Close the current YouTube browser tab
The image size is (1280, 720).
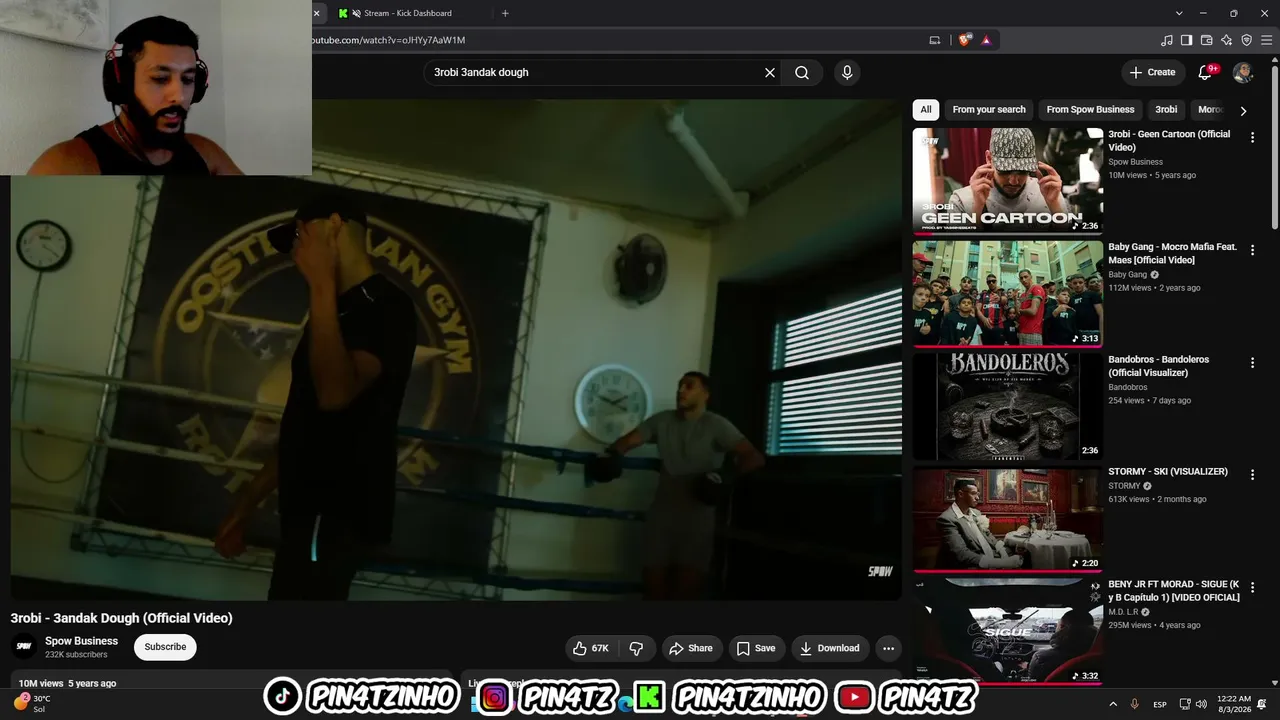316,13
